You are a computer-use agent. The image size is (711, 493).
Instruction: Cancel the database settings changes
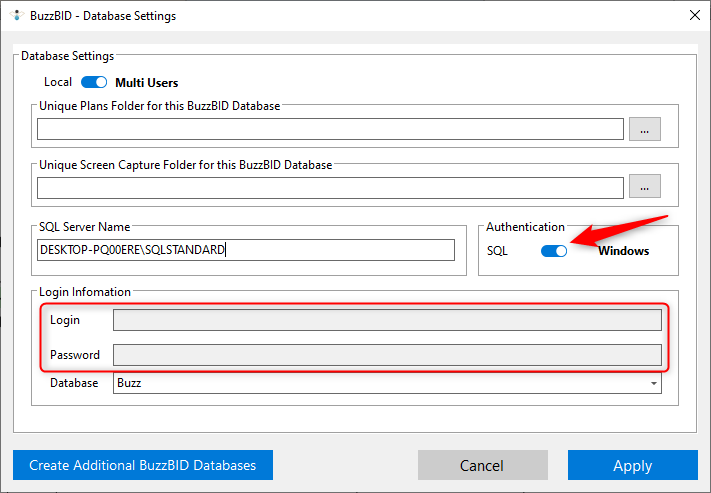[482, 465]
